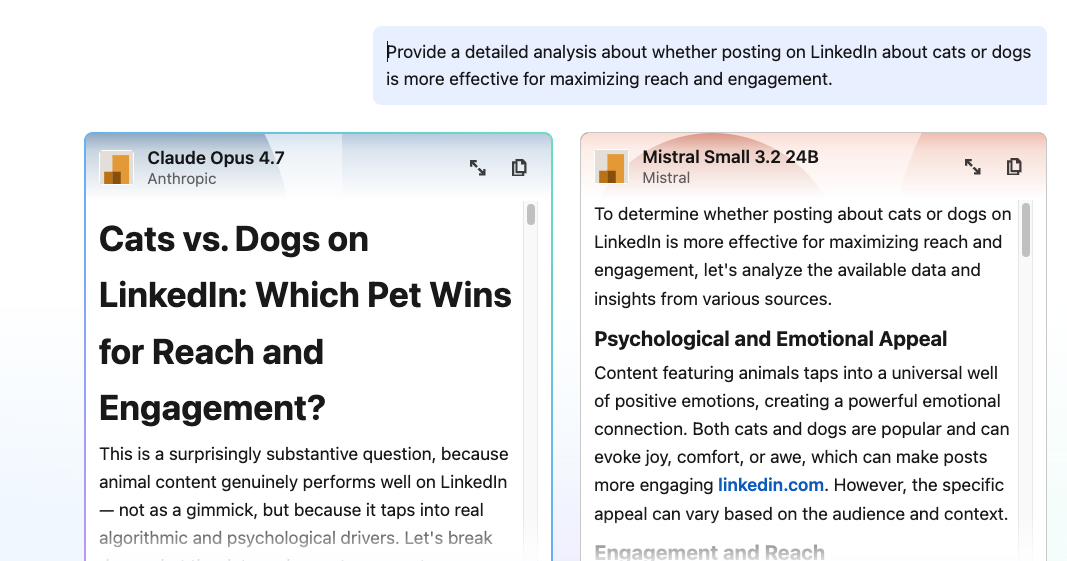Click the "Psychological and Emotional Appeal" heading
Image resolution: width=1067 pixels, height=561 pixels.
[x=770, y=339]
